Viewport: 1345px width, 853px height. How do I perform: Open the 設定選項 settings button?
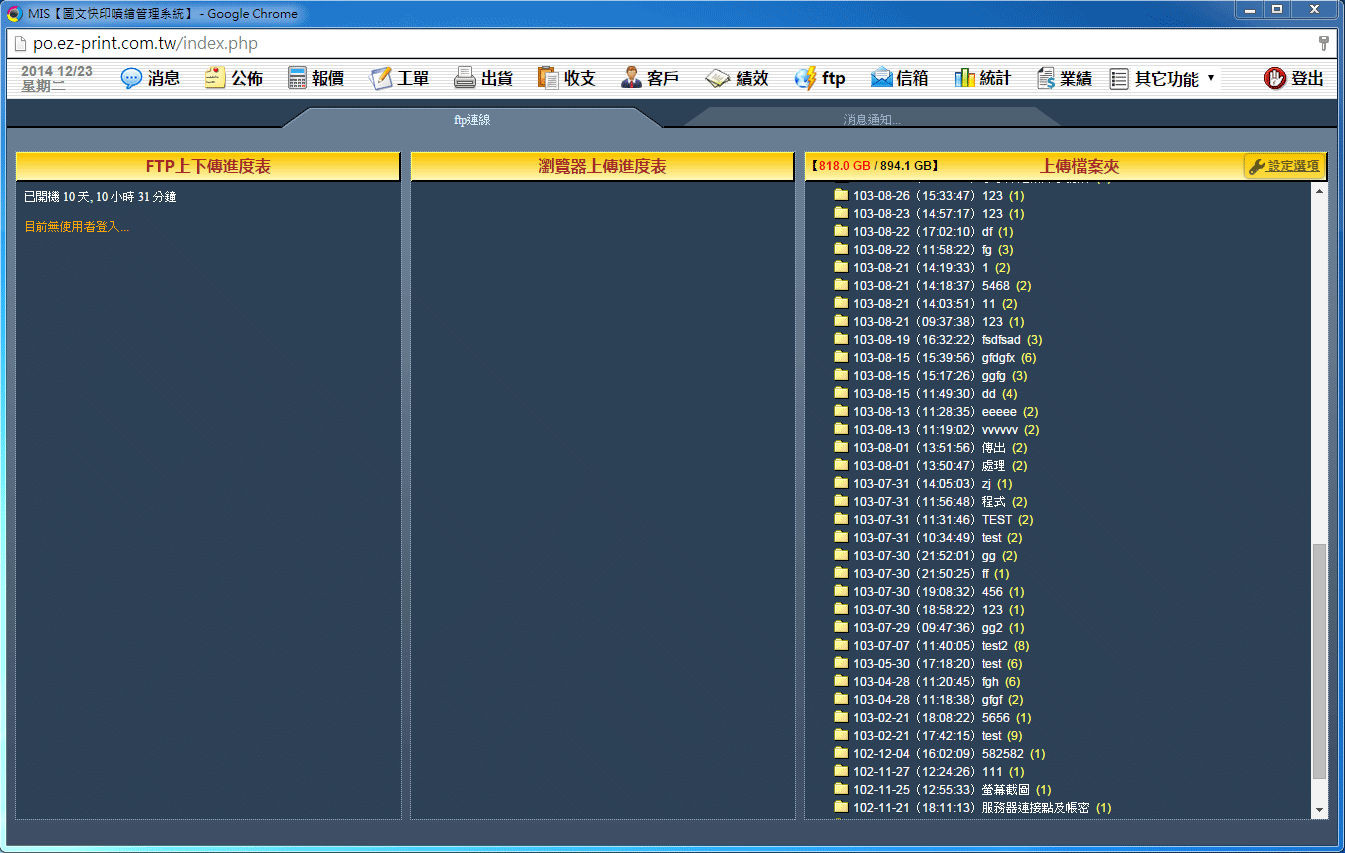point(1285,166)
